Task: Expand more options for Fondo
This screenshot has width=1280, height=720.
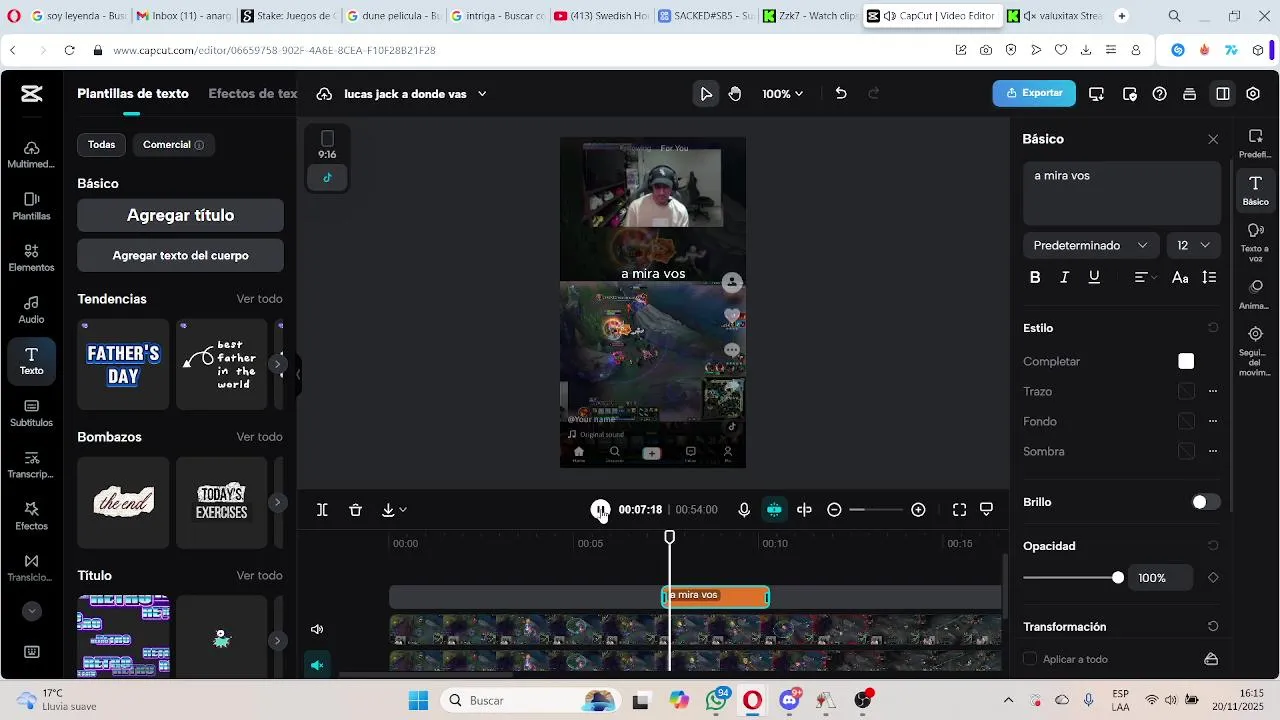Action: [x=1213, y=421]
